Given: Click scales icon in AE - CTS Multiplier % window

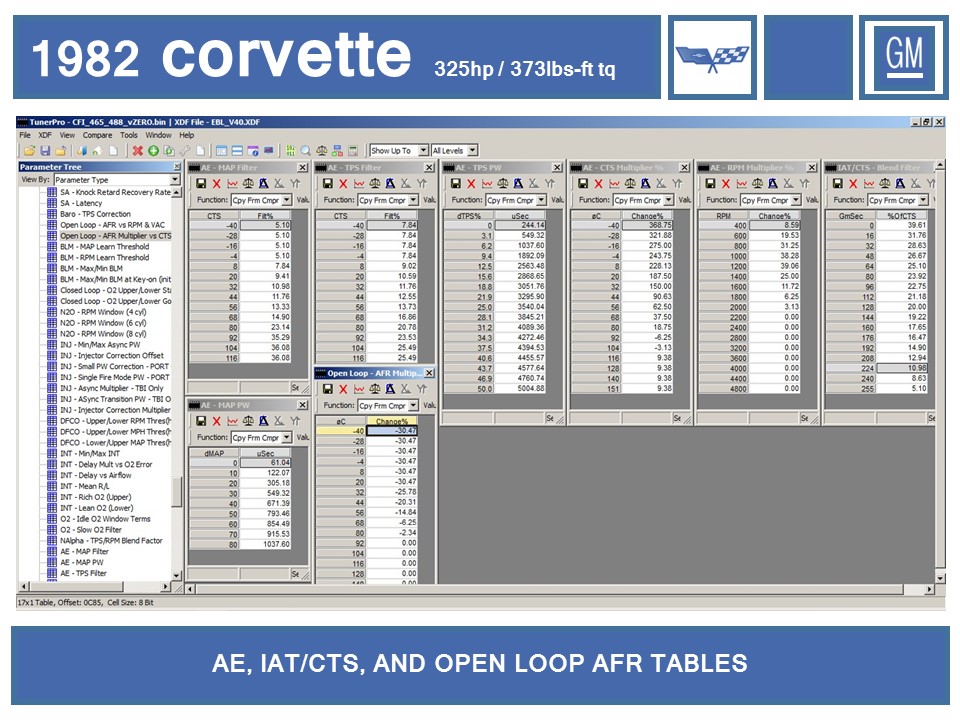Looking at the screenshot, I should tap(630, 184).
